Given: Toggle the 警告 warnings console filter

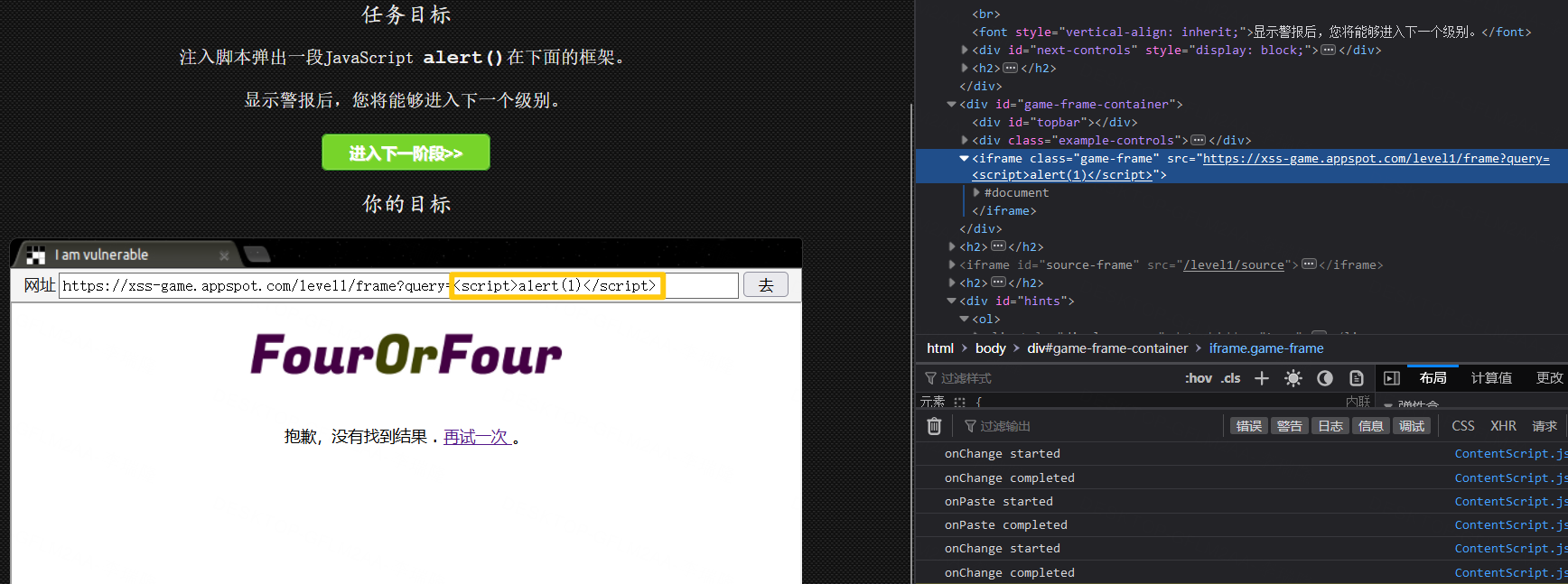Looking at the screenshot, I should pyautogui.click(x=1289, y=426).
